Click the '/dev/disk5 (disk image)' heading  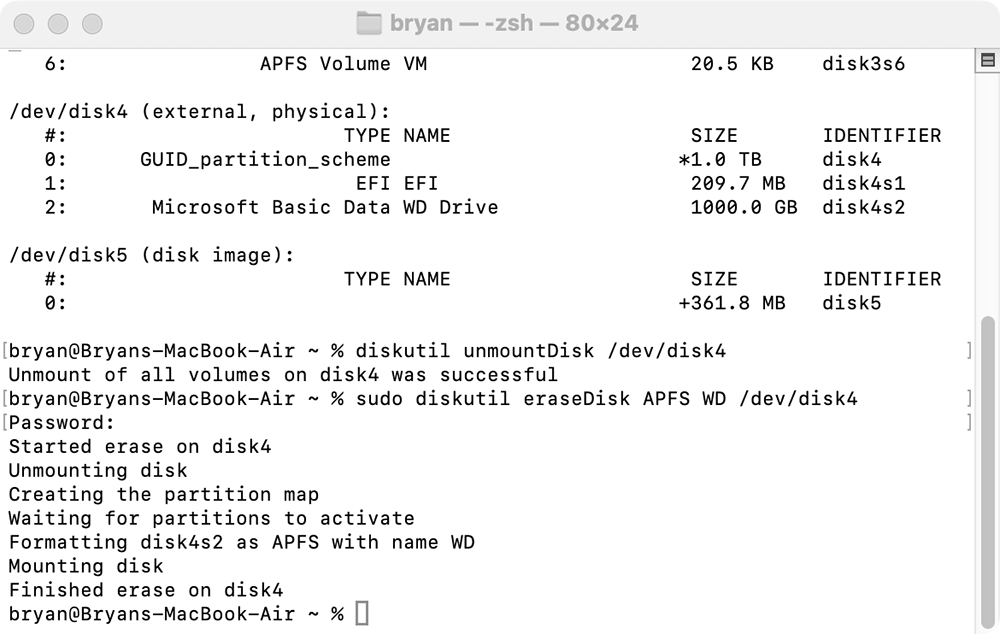pos(148,255)
